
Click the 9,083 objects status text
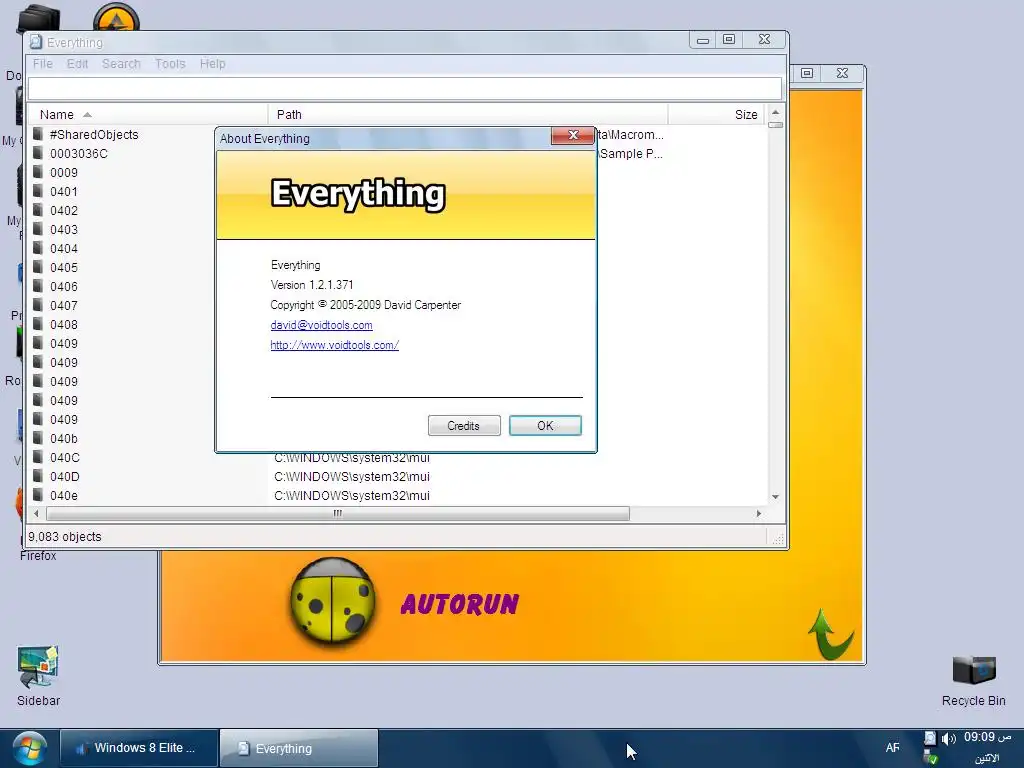coord(65,537)
